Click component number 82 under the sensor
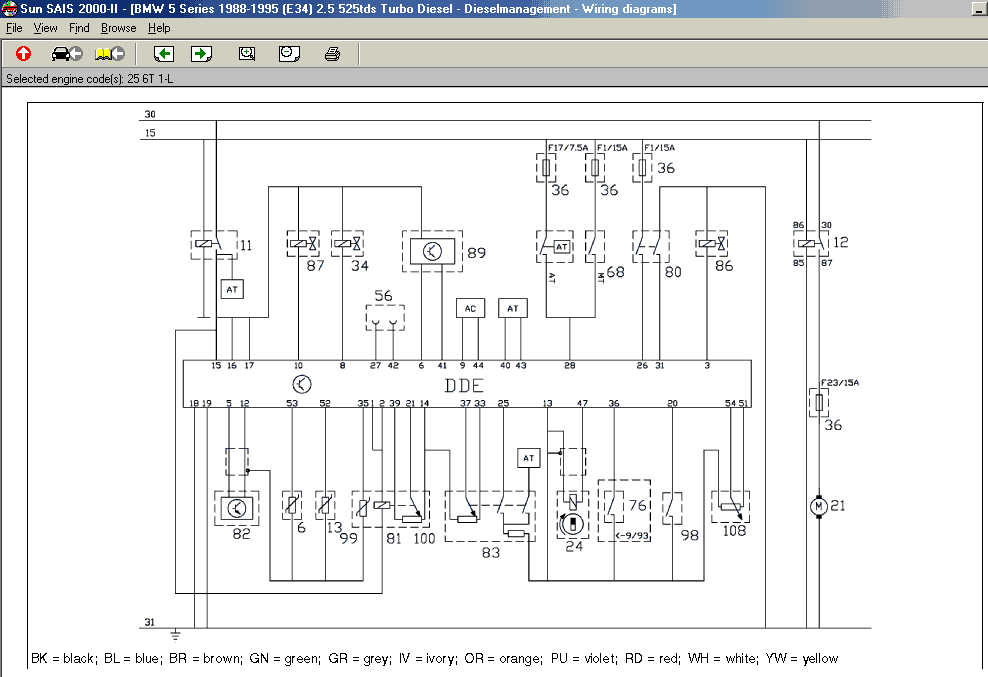 click(241, 534)
